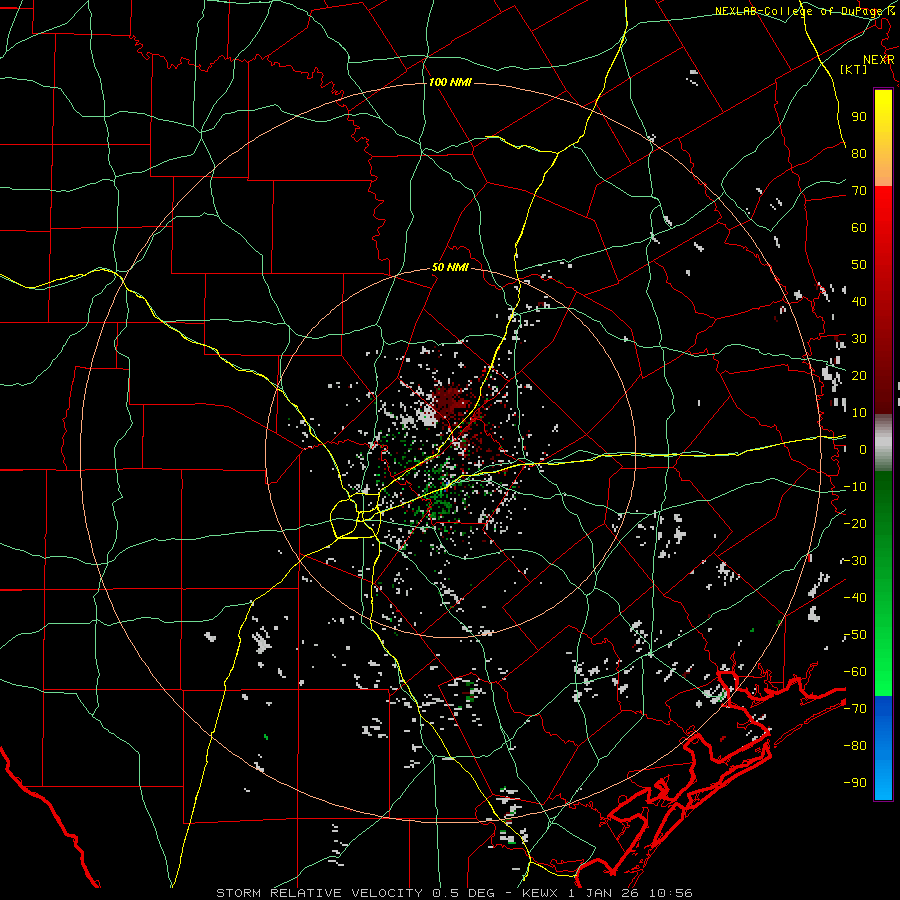900x900 pixels.
Task: Select the -70 value on velocity scale
Action: pos(855,709)
